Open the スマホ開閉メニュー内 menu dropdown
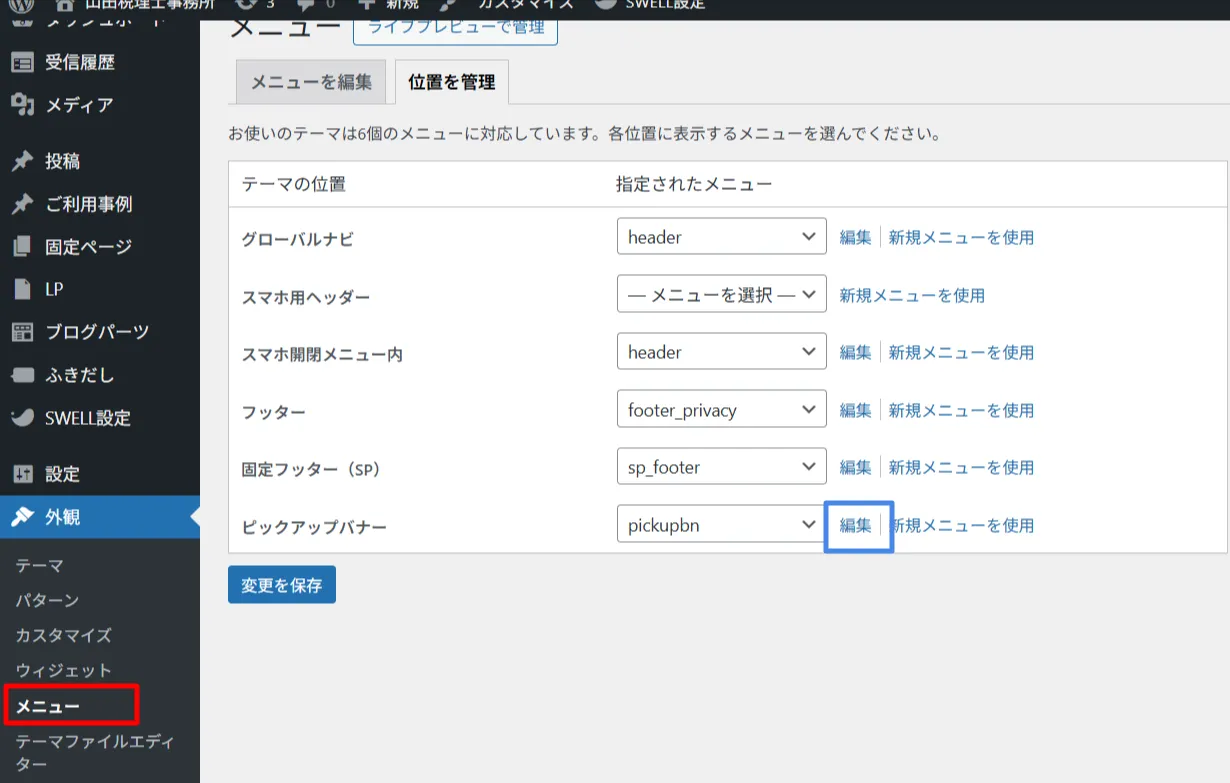The width and height of the screenshot is (1230, 783). (722, 352)
